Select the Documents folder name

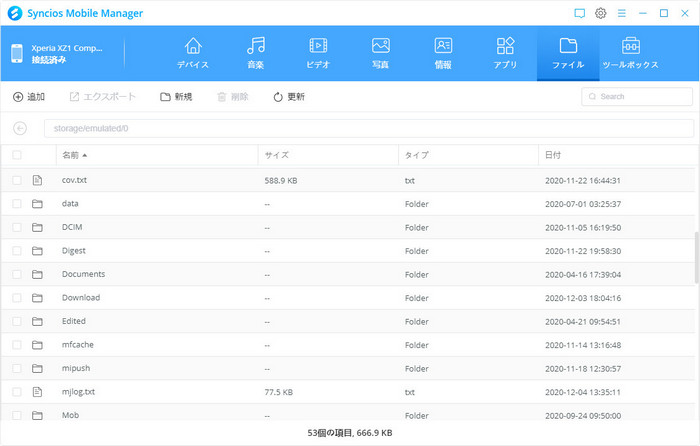pos(83,274)
